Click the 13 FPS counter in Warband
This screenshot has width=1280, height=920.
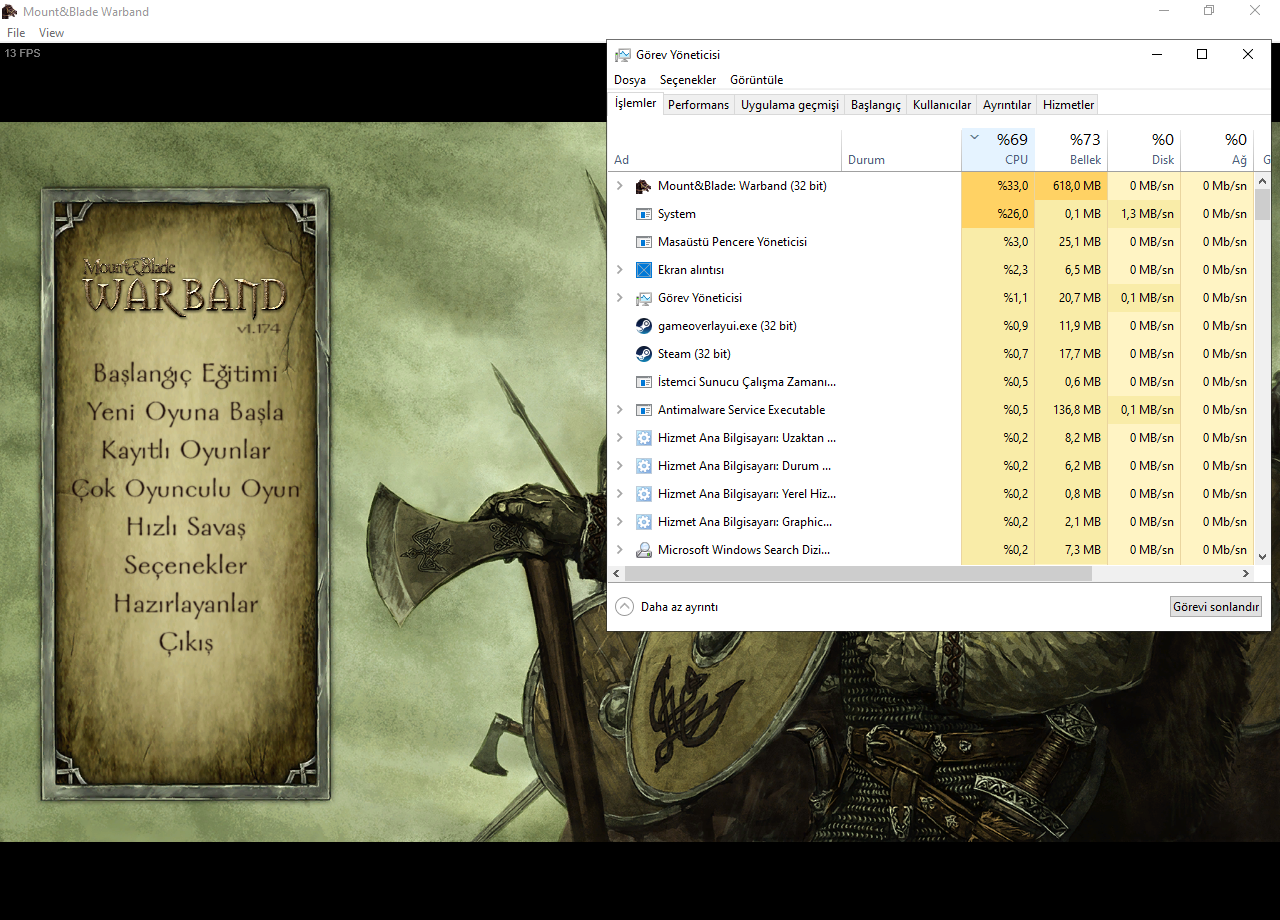[23, 53]
